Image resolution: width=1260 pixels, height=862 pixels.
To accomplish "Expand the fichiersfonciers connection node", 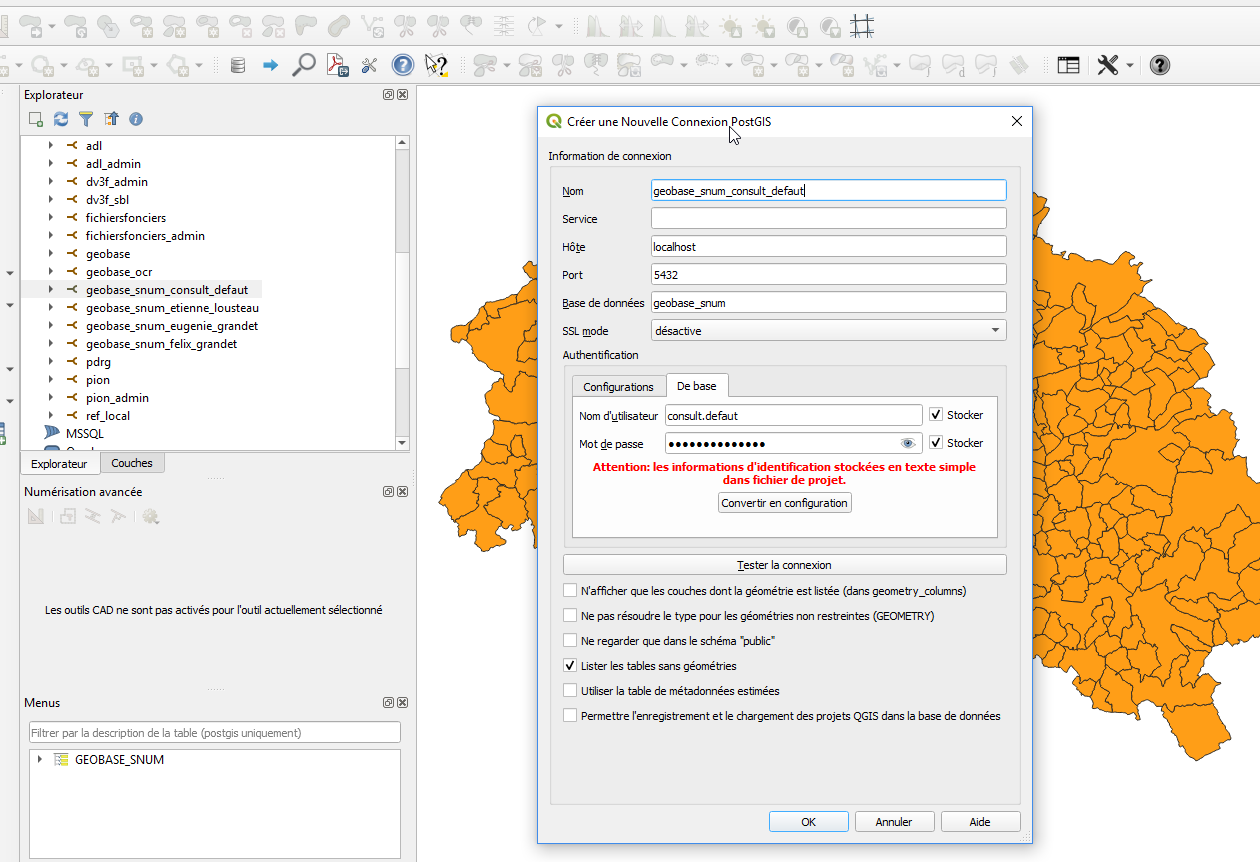I will (51, 218).
